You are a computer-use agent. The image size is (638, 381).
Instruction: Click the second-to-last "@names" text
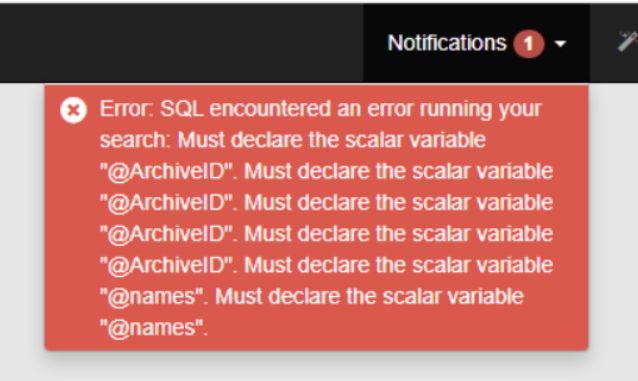(x=154, y=296)
